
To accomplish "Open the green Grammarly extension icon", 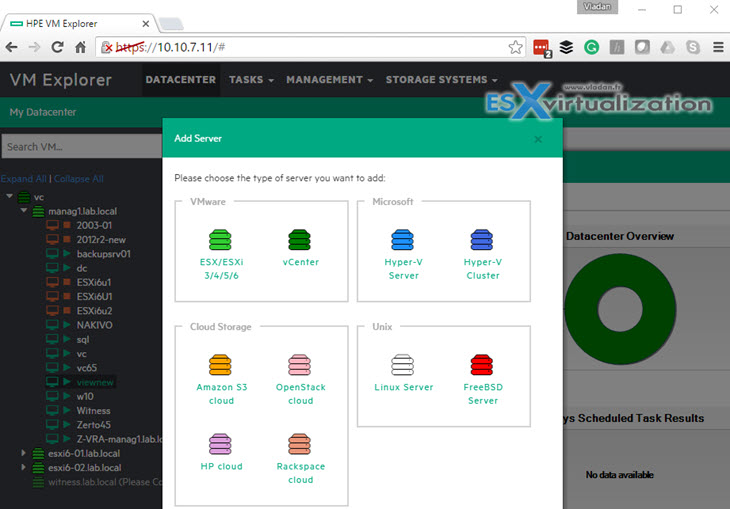I will 592,47.
